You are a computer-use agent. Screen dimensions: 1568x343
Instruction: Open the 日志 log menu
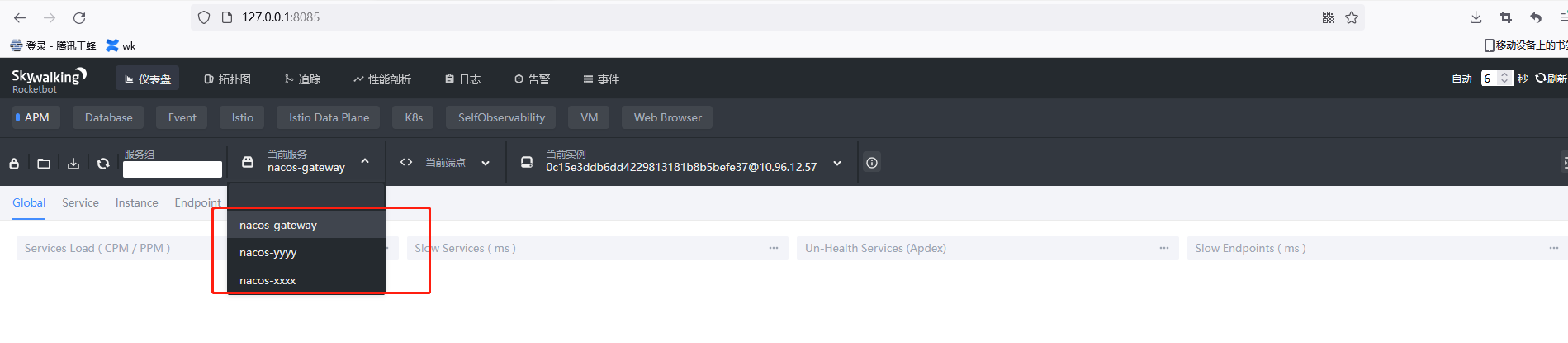click(462, 79)
